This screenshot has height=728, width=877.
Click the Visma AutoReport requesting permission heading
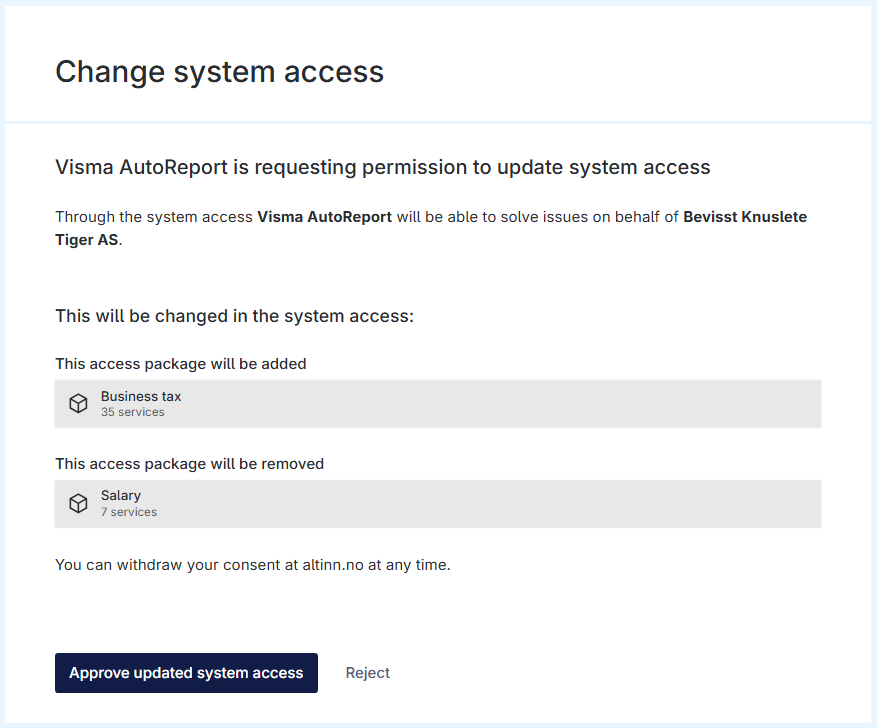(x=383, y=167)
